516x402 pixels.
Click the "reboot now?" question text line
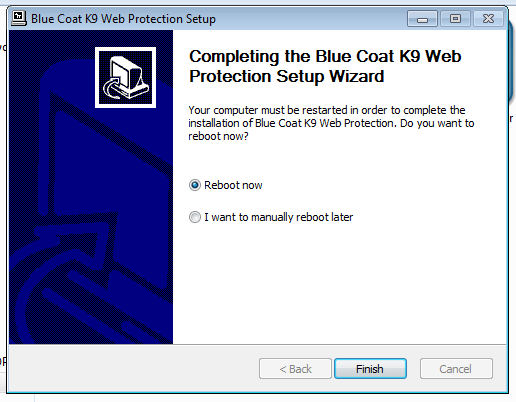[218, 136]
